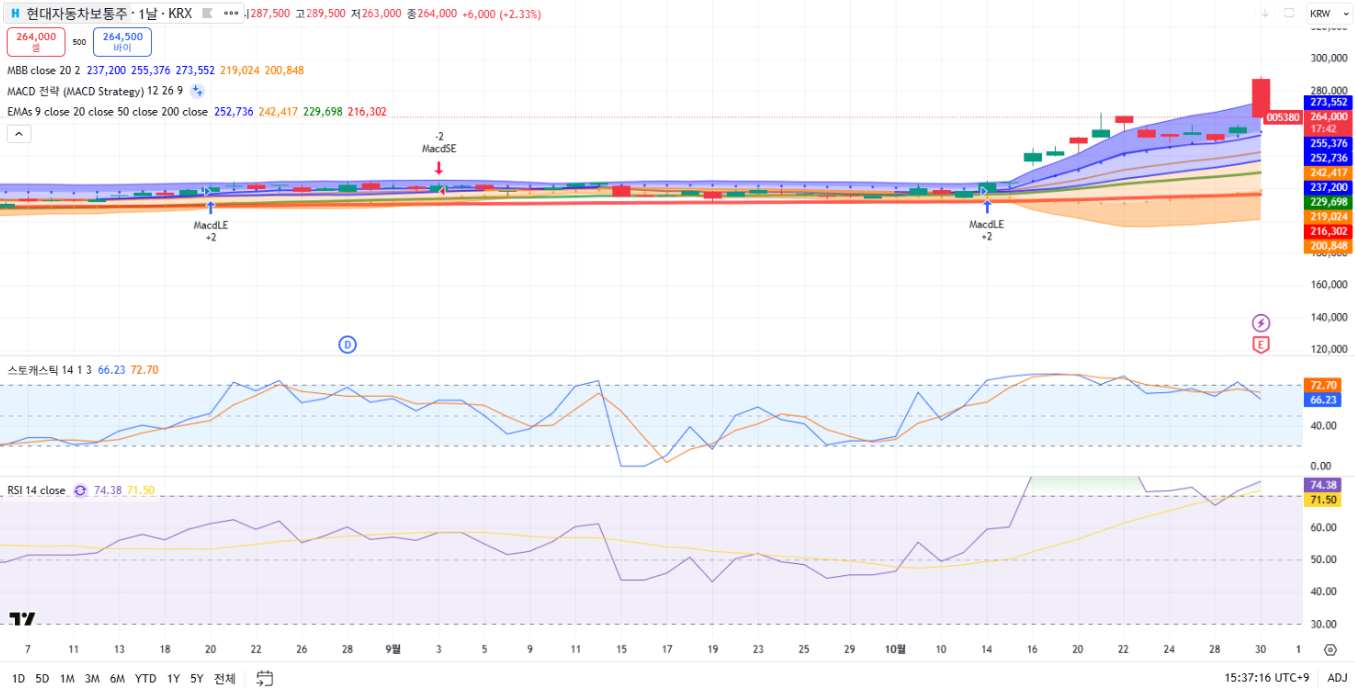Open the go-to-date calendar icon
Image resolution: width=1355 pixels, height=693 pixels.
pyautogui.click(x=265, y=678)
